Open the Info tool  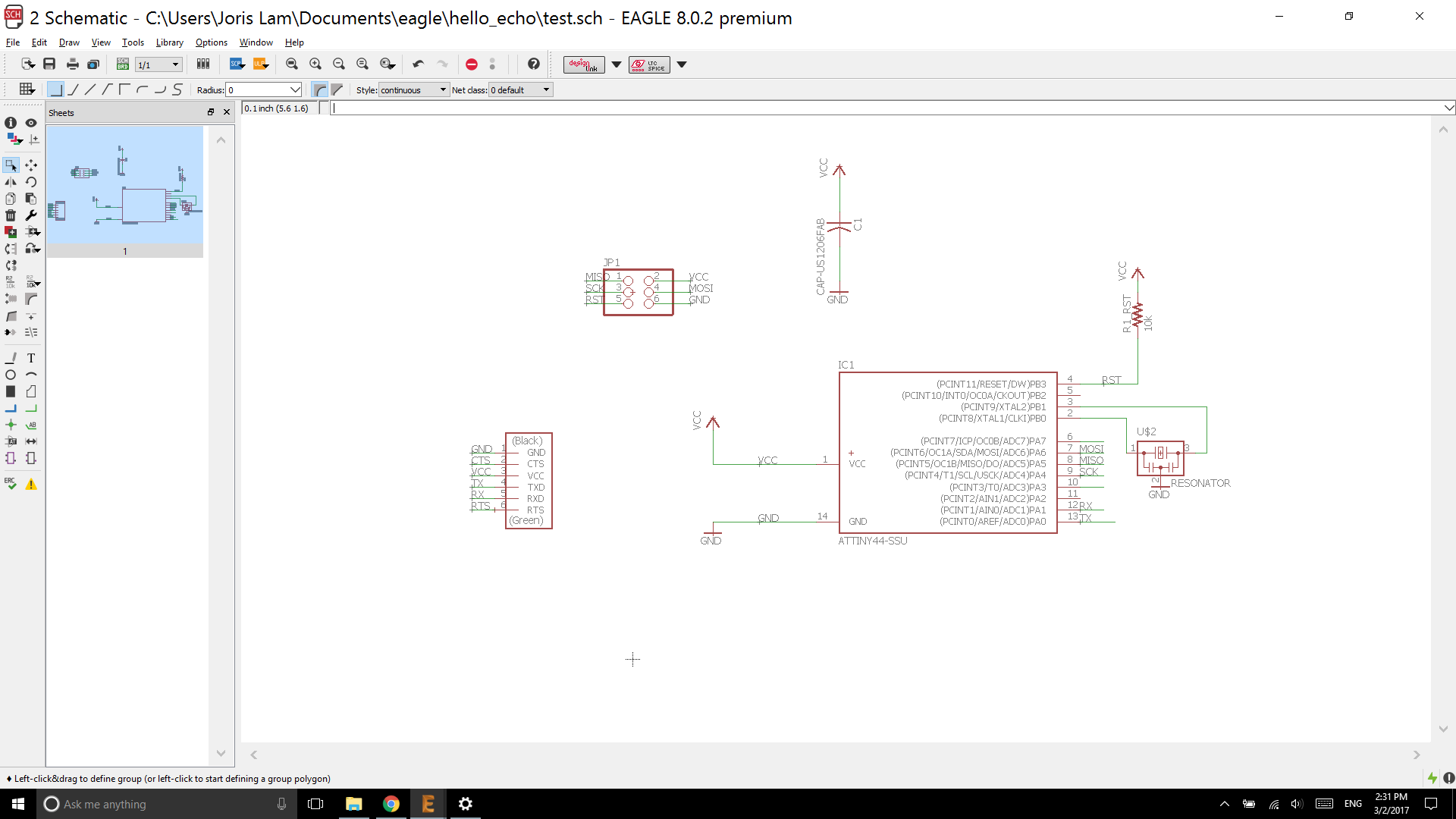[x=11, y=123]
